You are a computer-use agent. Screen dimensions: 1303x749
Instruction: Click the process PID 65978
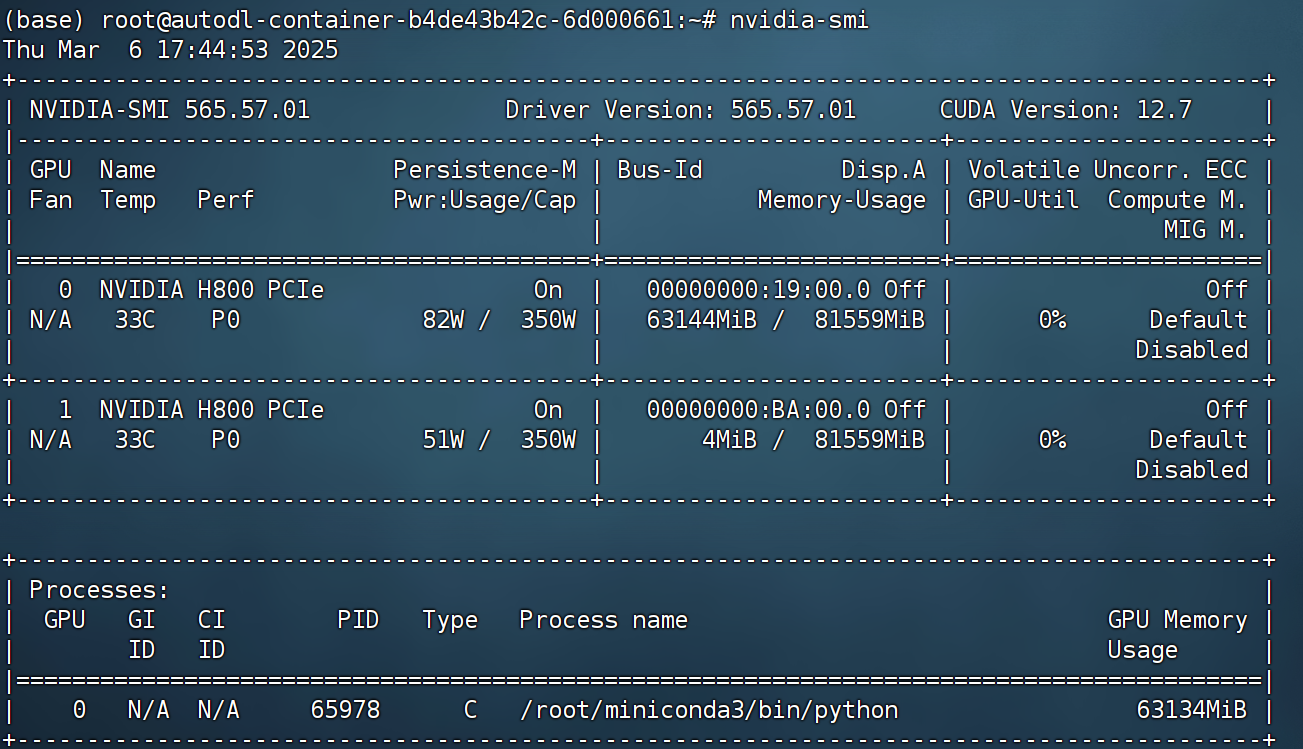[x=345, y=710]
